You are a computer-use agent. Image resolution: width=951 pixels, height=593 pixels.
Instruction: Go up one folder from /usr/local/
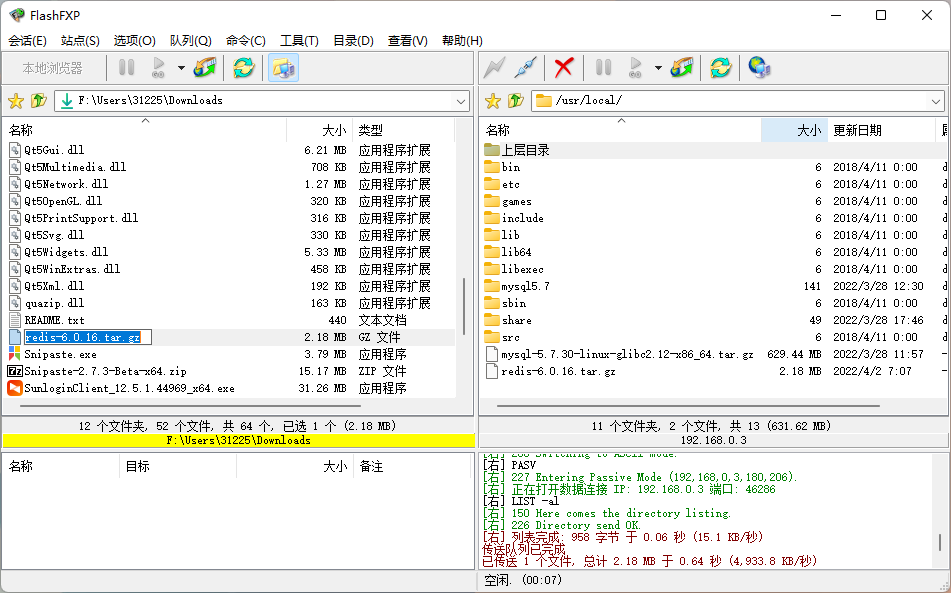coord(516,101)
